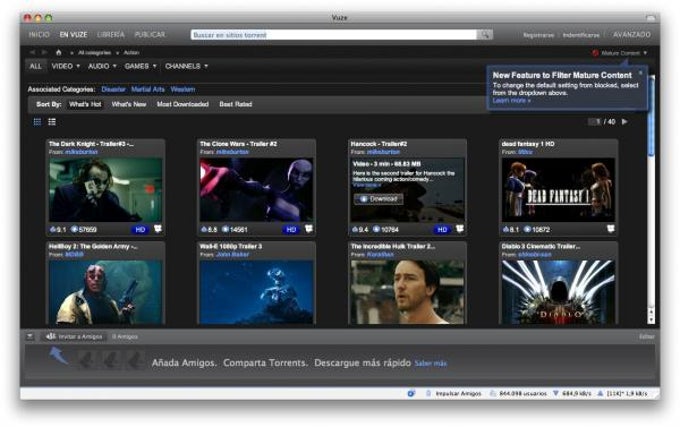Go to next results page arrow
The width and height of the screenshot is (680, 427).
coord(624,122)
